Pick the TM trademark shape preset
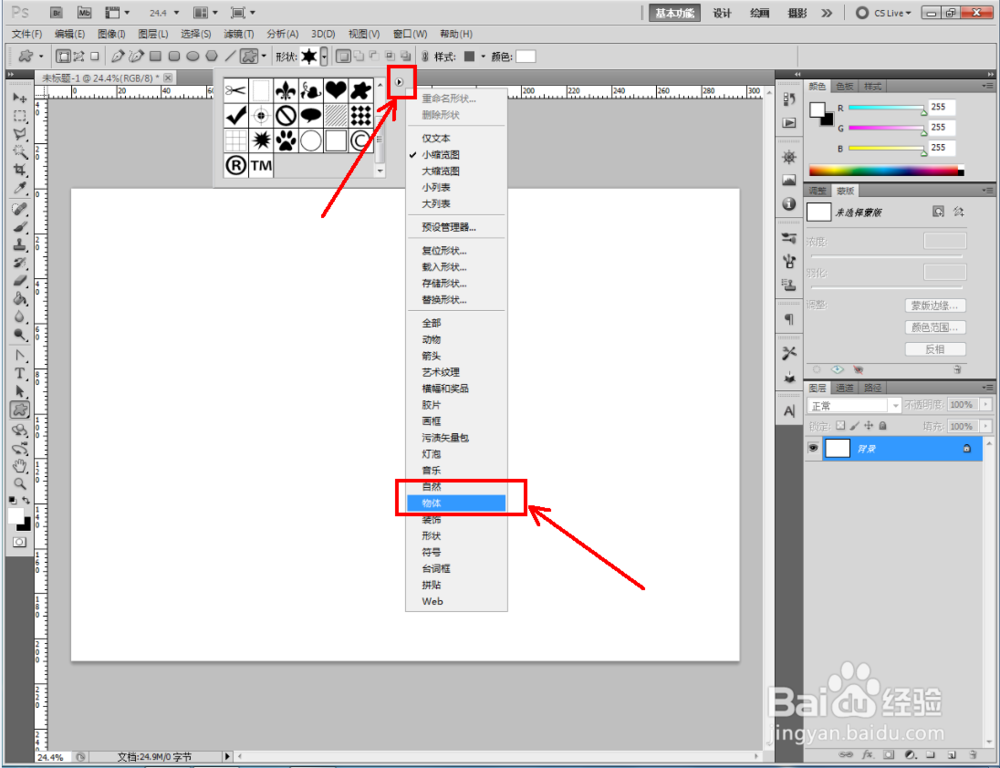Viewport: 1000px width, 768px height. pyautogui.click(x=261, y=165)
